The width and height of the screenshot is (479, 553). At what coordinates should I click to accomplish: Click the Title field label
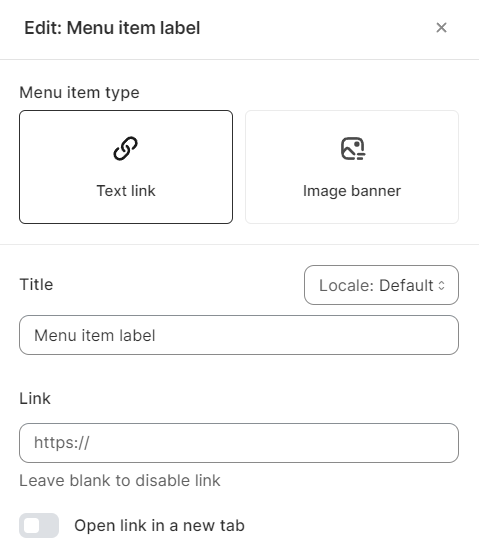click(x=36, y=284)
